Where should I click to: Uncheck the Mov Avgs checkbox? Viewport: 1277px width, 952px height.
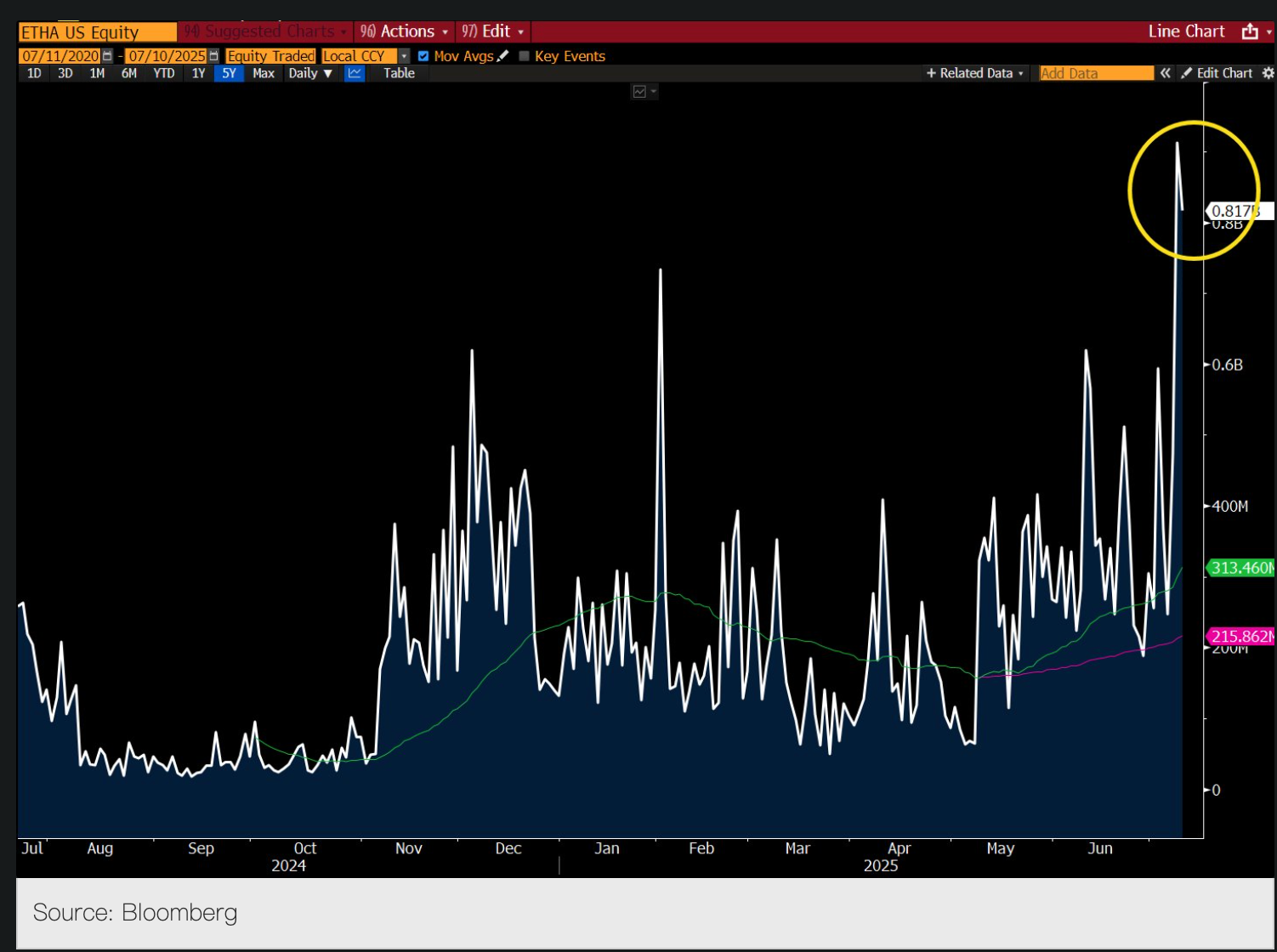[x=423, y=56]
